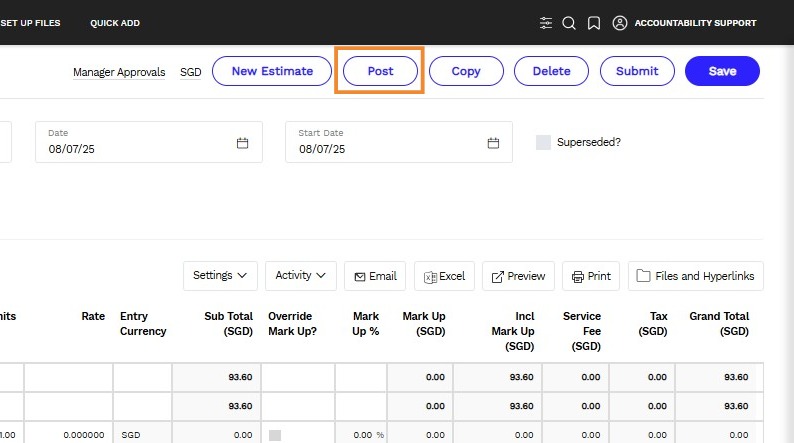Screen dimensions: 794x443
Task: Click the Post button
Action: tap(380, 71)
